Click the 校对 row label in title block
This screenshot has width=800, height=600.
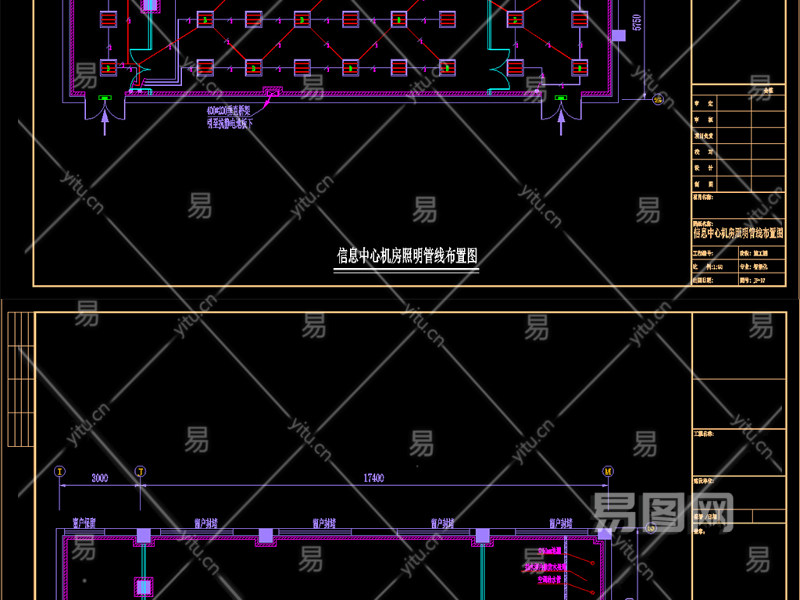(x=704, y=152)
